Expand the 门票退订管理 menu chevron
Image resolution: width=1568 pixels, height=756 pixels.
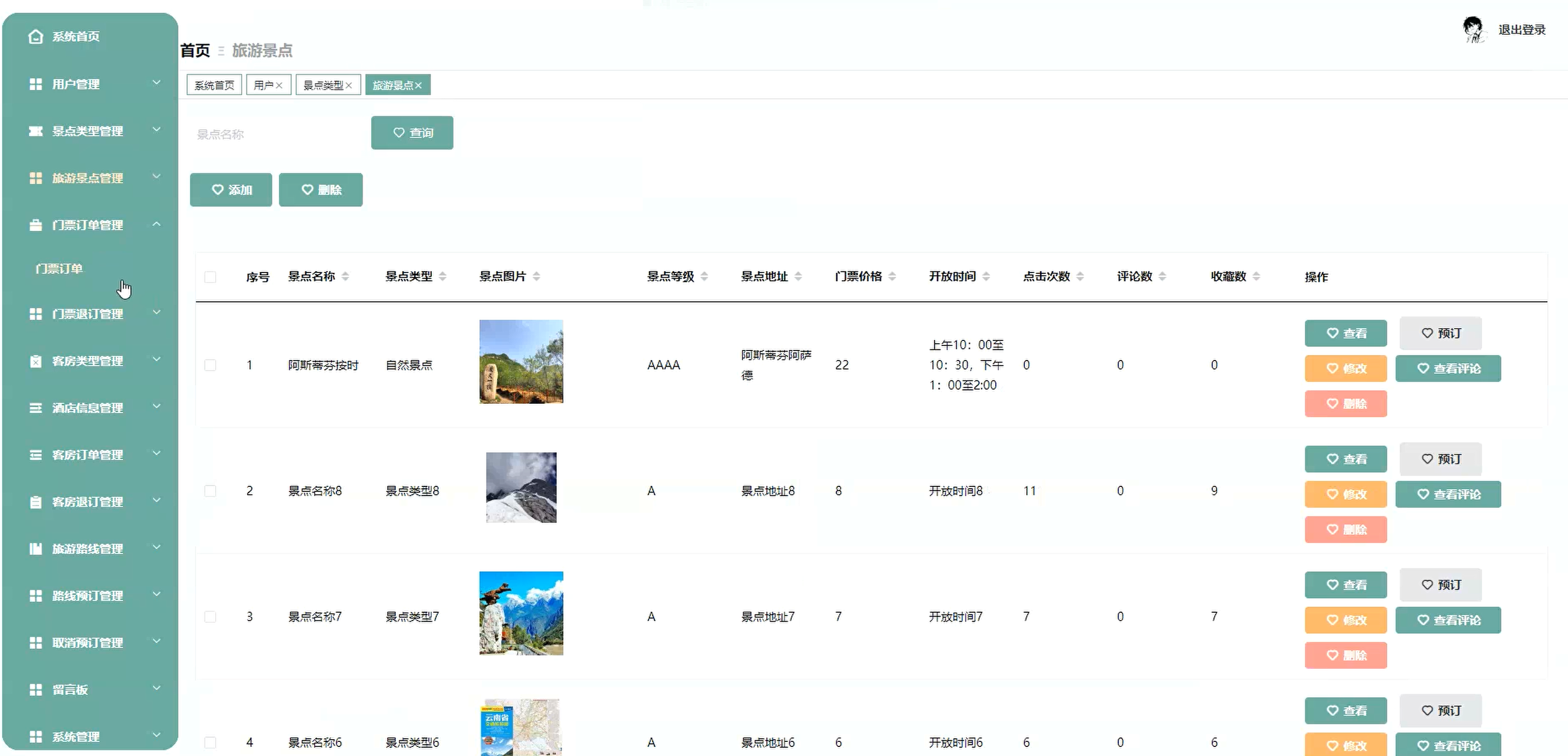(x=157, y=312)
